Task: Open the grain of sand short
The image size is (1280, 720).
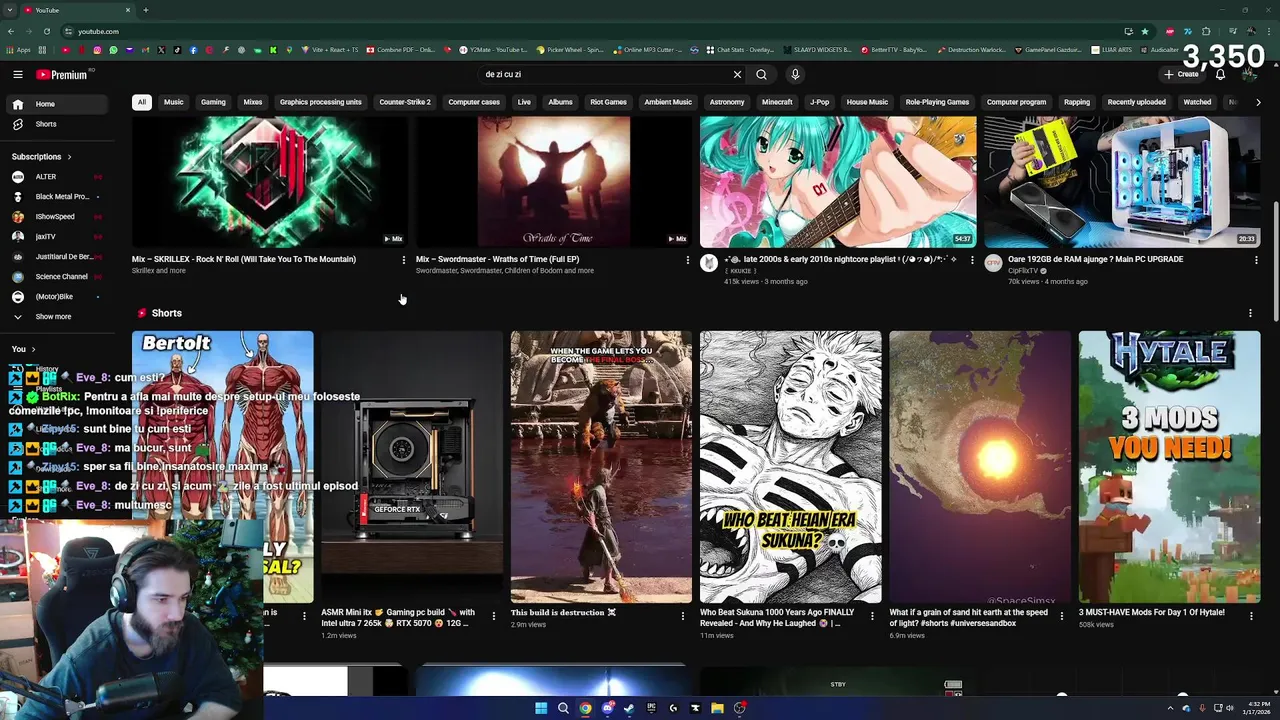Action: (x=980, y=467)
